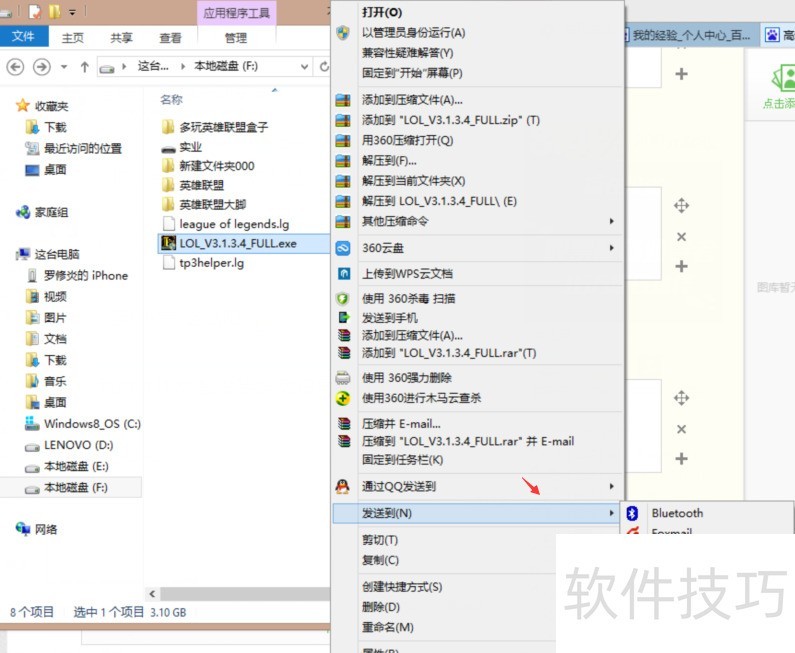795x653 pixels.
Task: Select the 英雄联盟 folder
Action: click(x=201, y=185)
